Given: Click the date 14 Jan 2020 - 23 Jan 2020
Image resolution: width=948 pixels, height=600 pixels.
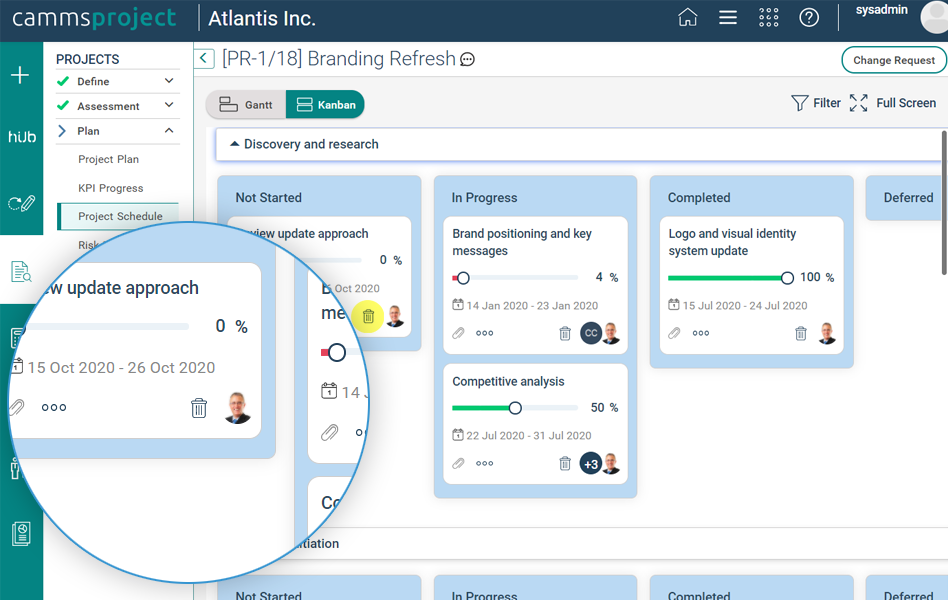Looking at the screenshot, I should coord(532,306).
